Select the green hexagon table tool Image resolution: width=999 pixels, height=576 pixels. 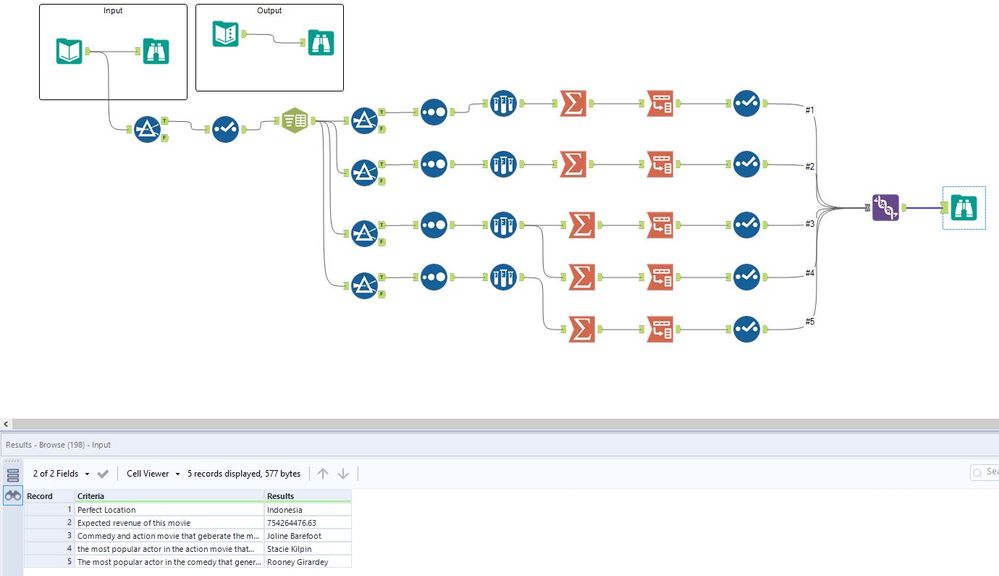(x=295, y=120)
